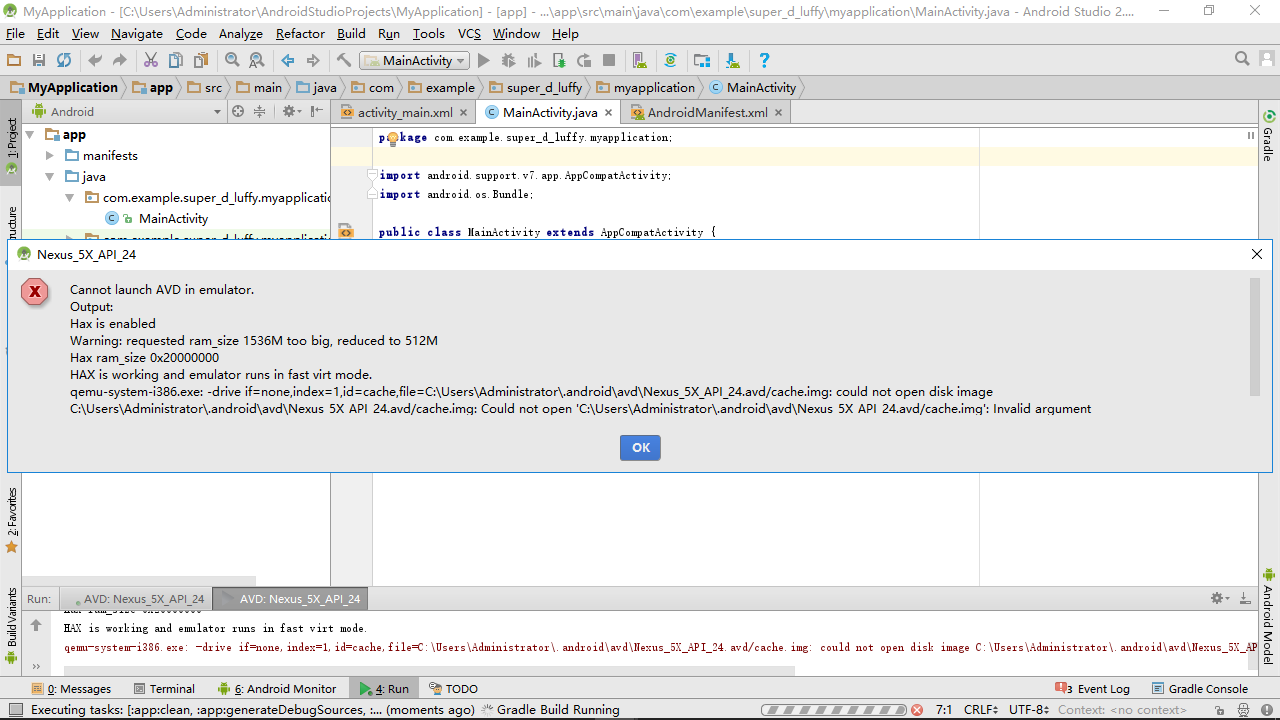The width and height of the screenshot is (1280, 720).
Task: Click the Cut scissors icon
Action: coord(151,61)
